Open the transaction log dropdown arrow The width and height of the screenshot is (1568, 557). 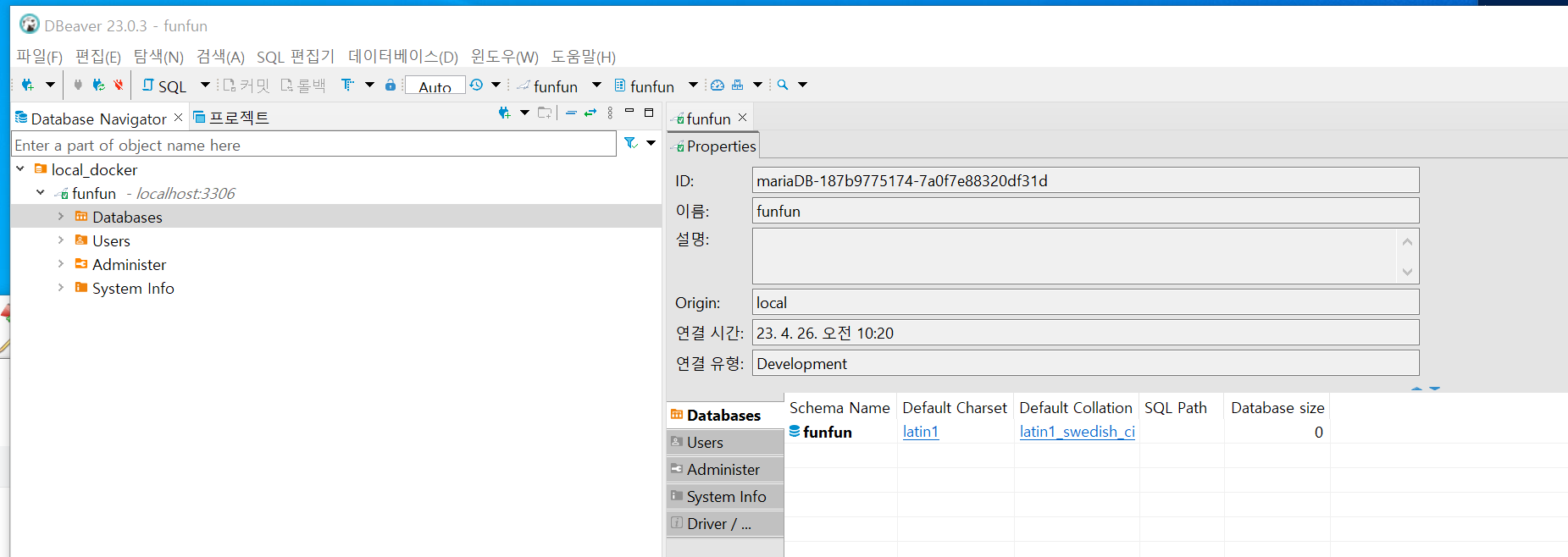tap(496, 85)
